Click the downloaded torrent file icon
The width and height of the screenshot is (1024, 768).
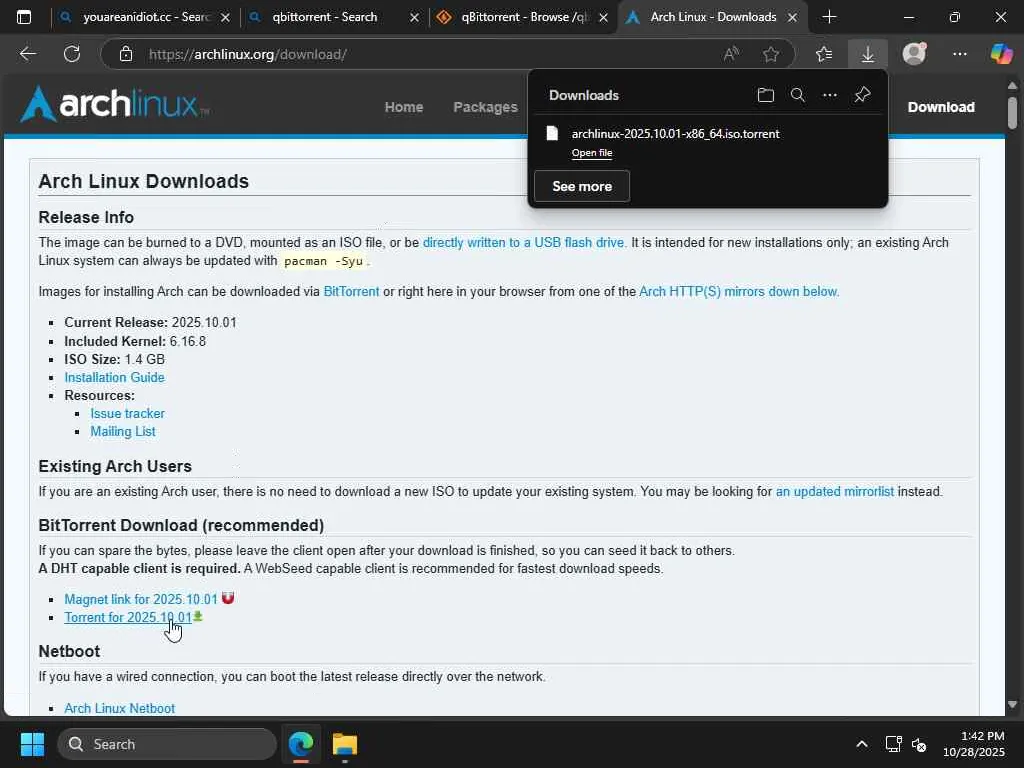[552, 134]
